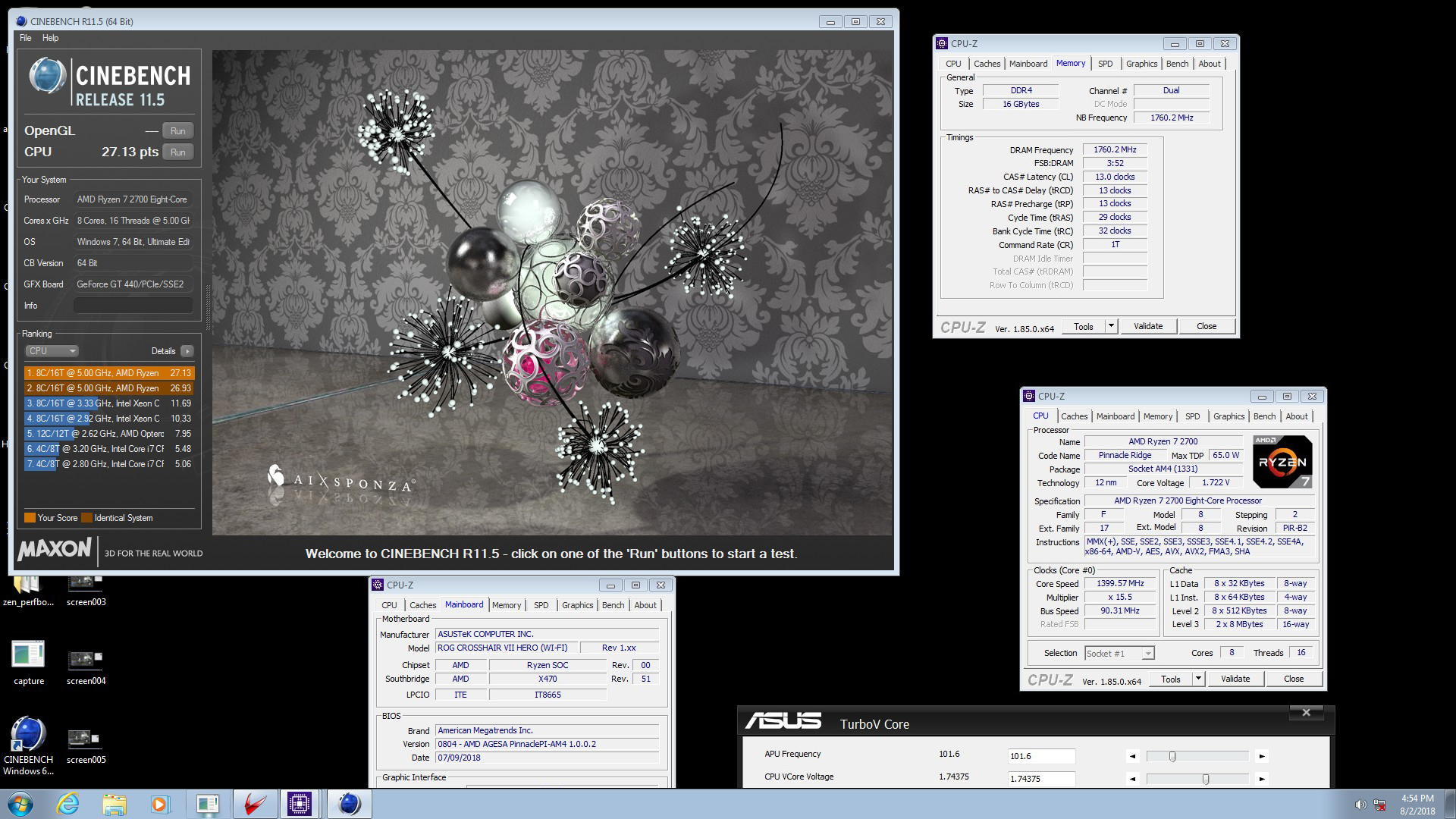Open the CINEBENCH Windows desktop shortcut

(x=28, y=746)
